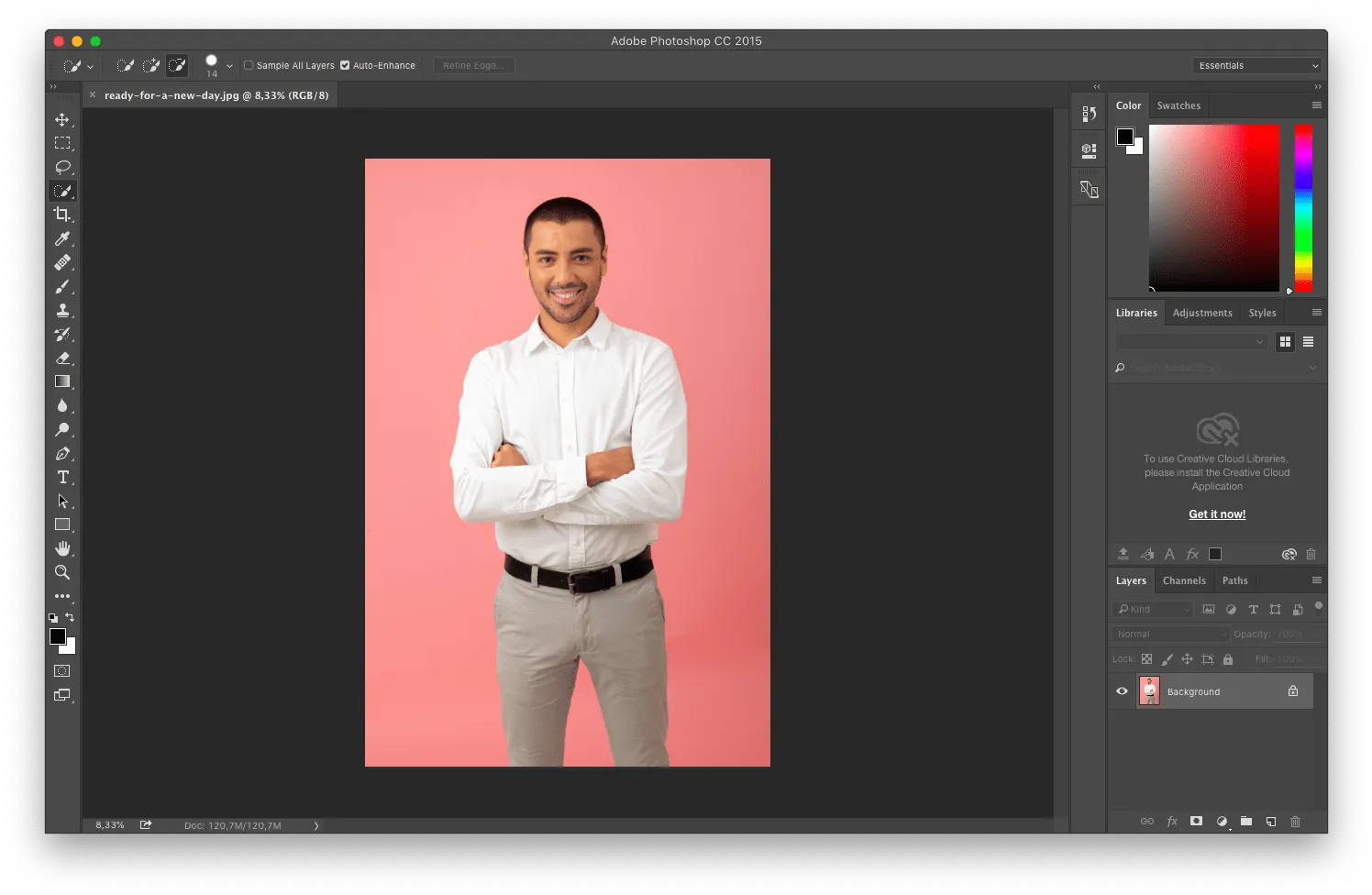Viewport: 1372px width, 895px height.
Task: Select the Move tool
Action: tap(62, 120)
